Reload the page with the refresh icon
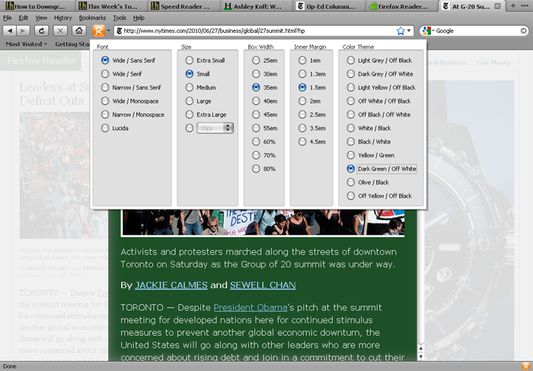Screen dimensions: 533x371 click(41, 31)
